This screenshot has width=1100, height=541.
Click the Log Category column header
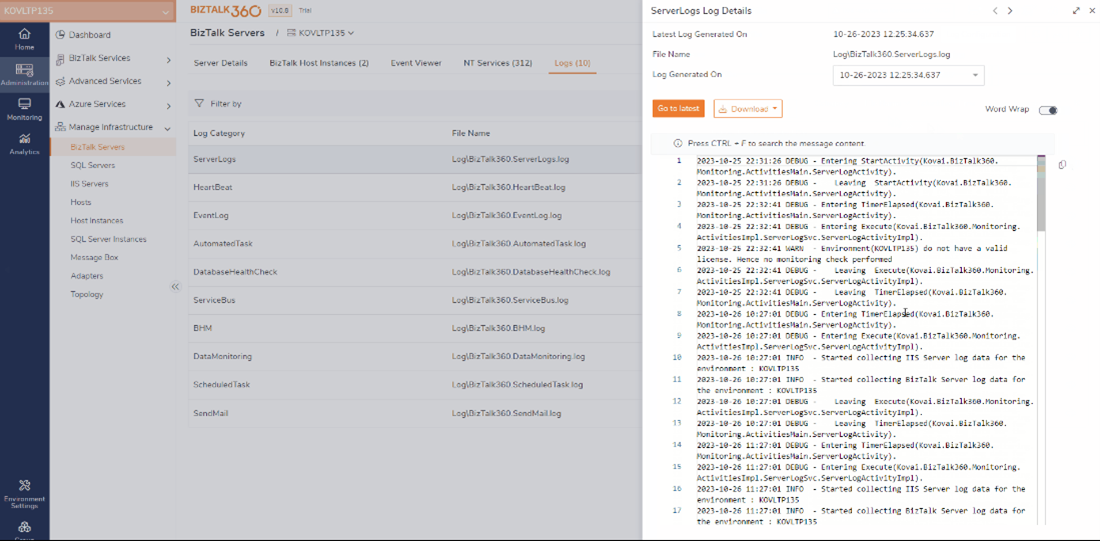(219, 133)
